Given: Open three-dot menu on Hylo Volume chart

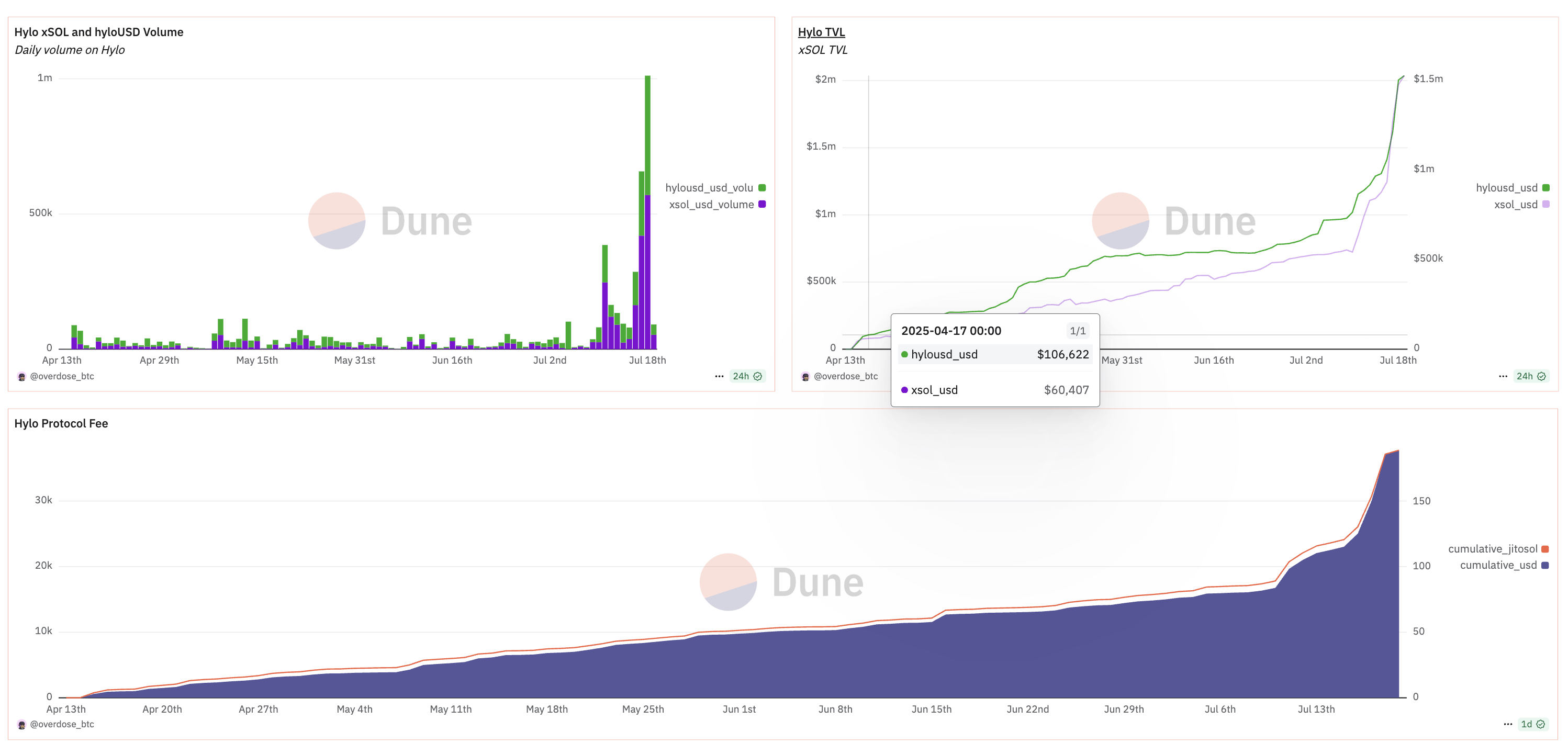Looking at the screenshot, I should click(719, 376).
